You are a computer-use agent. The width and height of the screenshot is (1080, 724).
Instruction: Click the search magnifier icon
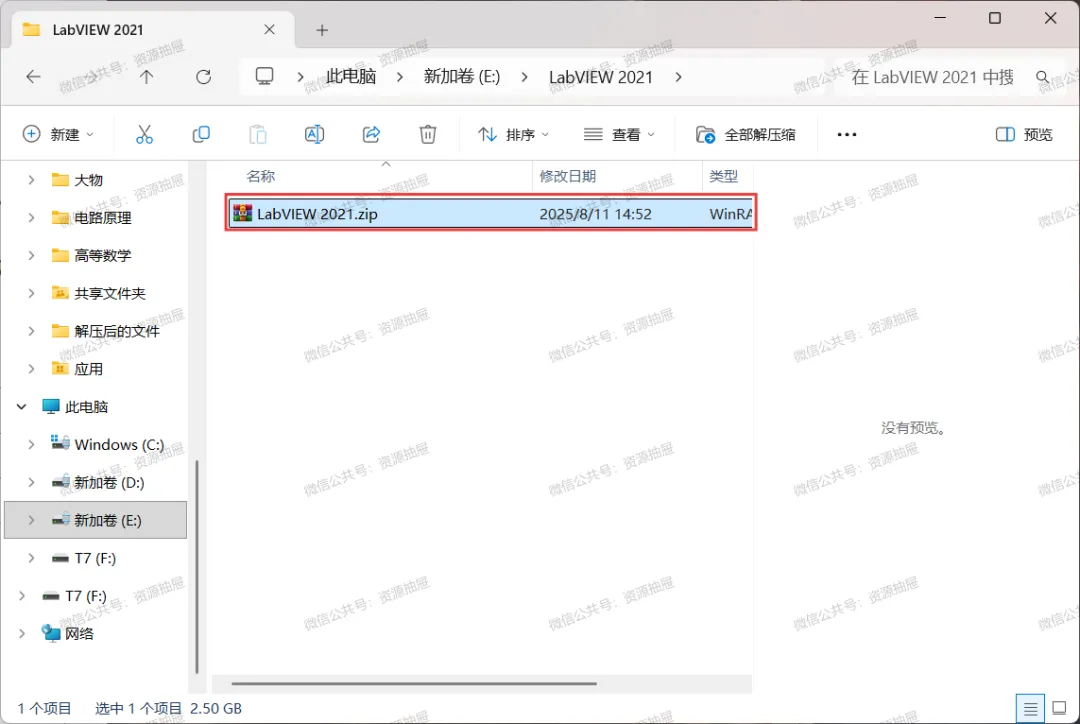(1042, 77)
